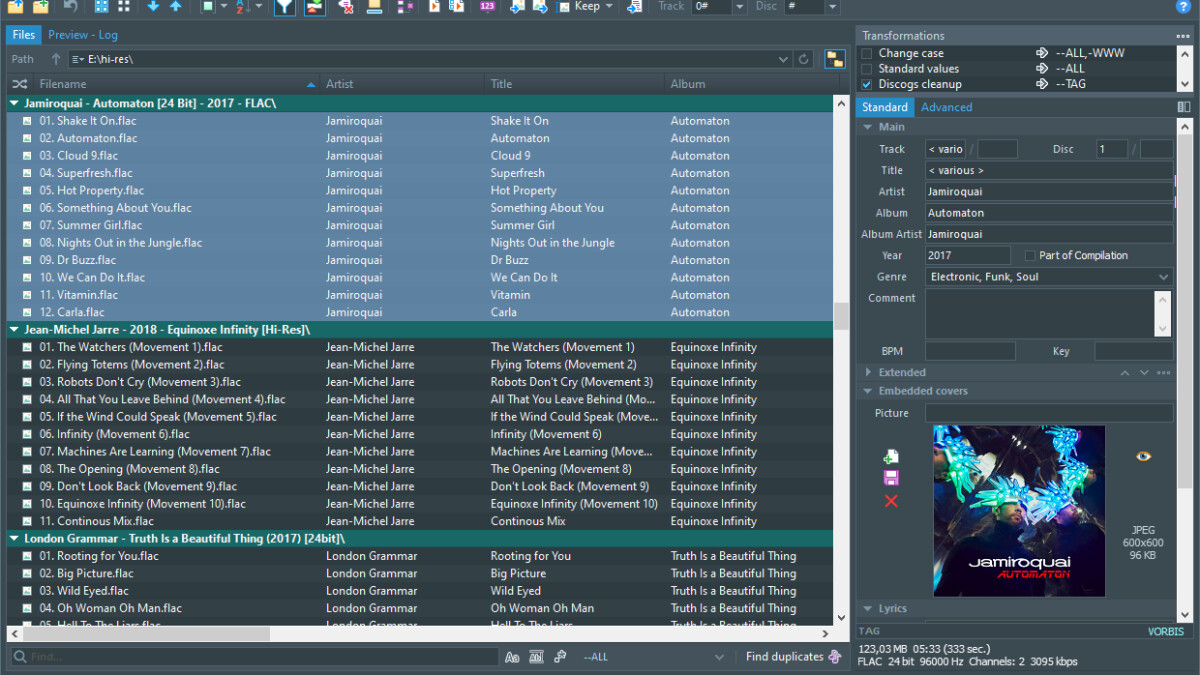Click the Album field containing Automaton
Viewport: 1200px width, 675px height.
(x=1048, y=213)
